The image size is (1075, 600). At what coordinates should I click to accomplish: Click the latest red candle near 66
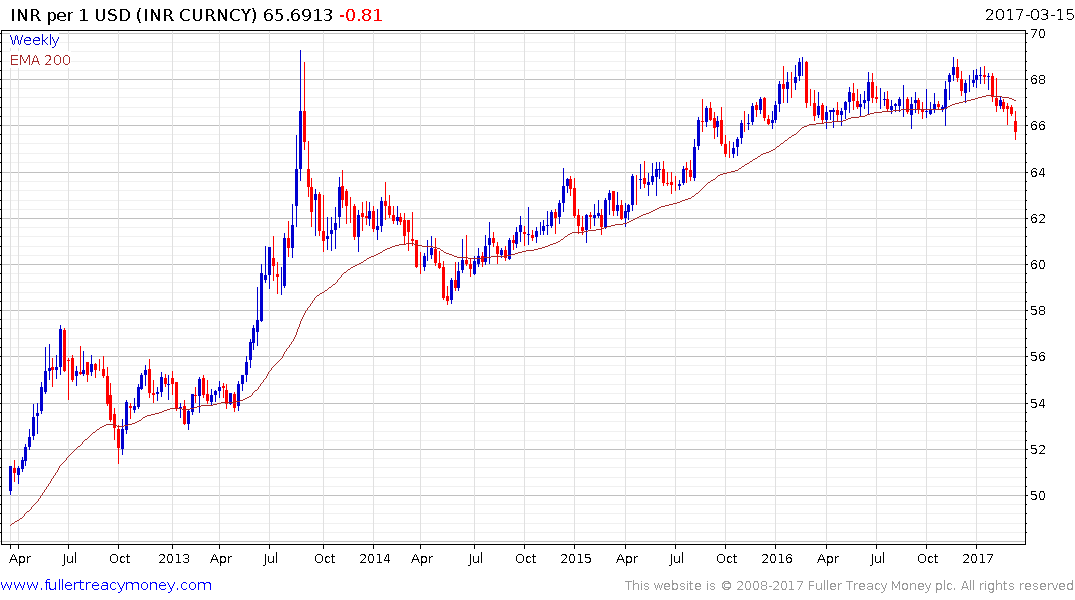click(1015, 126)
